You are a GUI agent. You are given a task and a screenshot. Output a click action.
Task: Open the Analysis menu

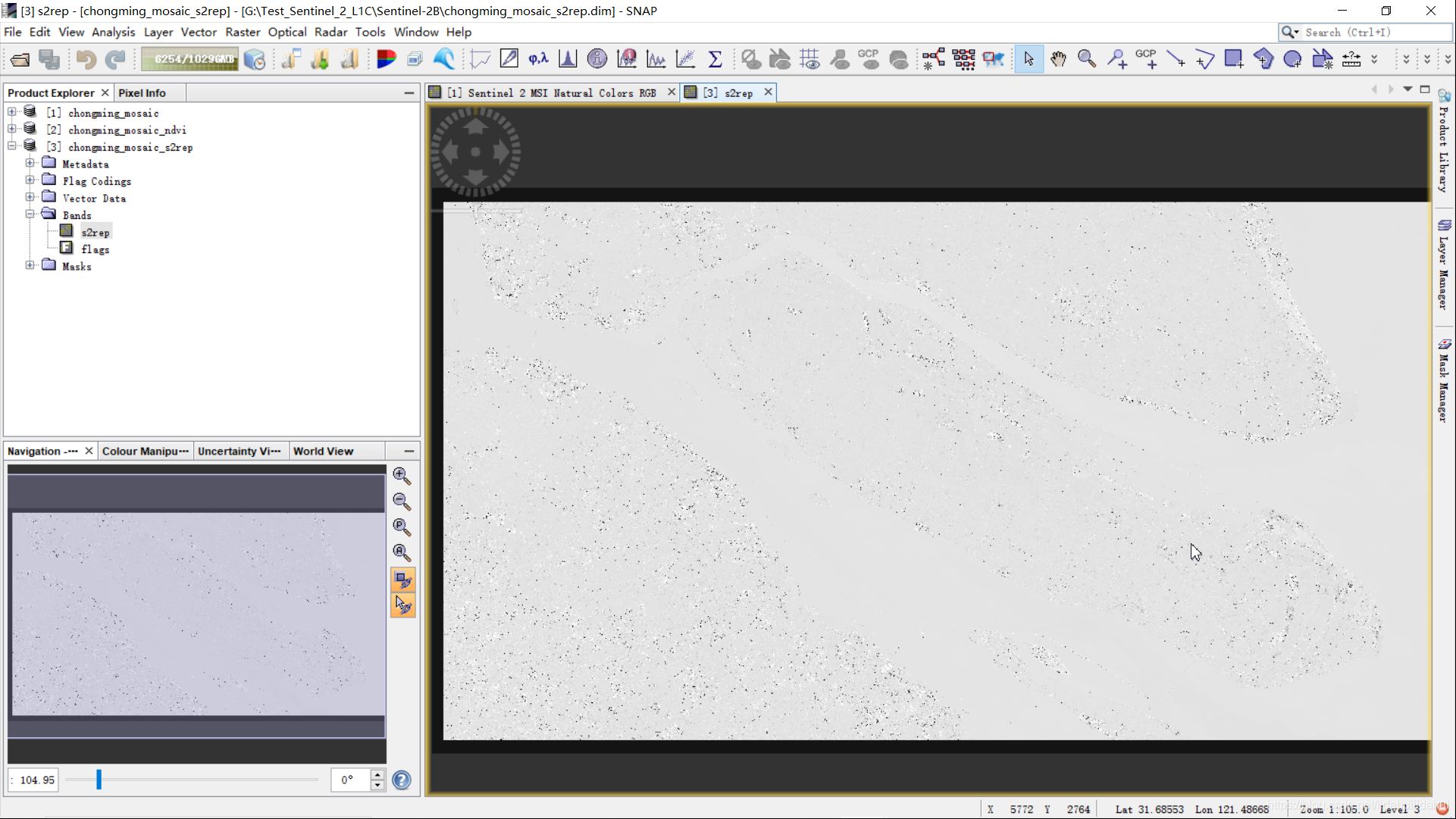click(x=113, y=31)
